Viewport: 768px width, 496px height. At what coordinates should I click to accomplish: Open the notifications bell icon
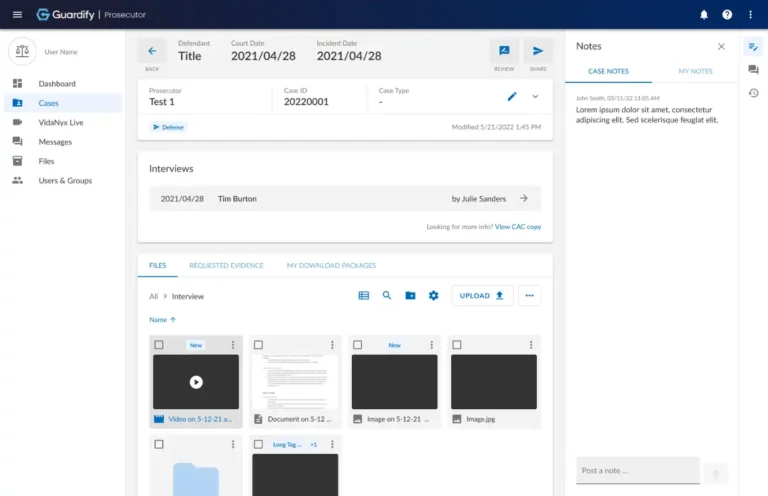tap(703, 14)
